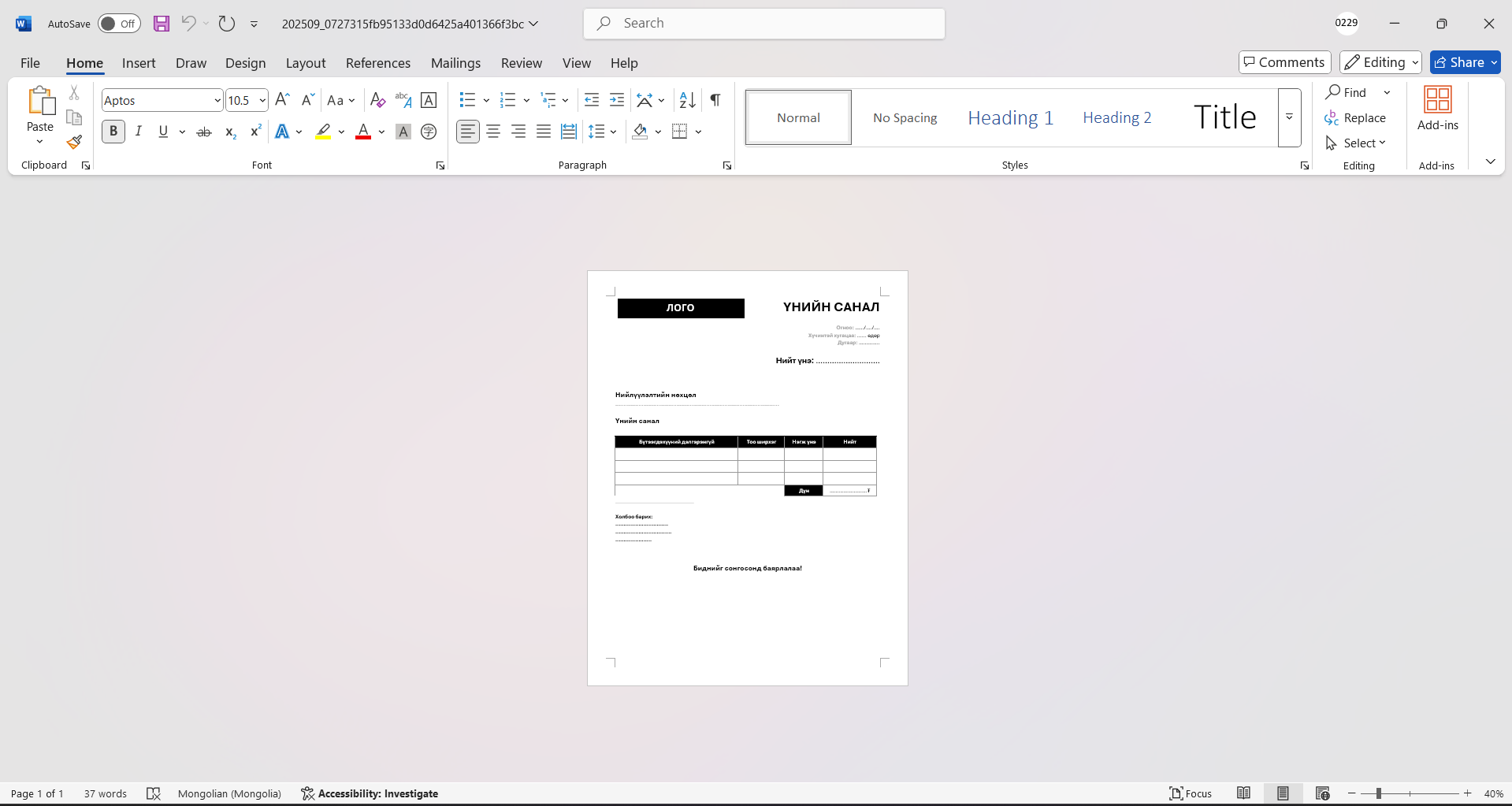
Task: Expand numbering list options
Action: pos(526,100)
